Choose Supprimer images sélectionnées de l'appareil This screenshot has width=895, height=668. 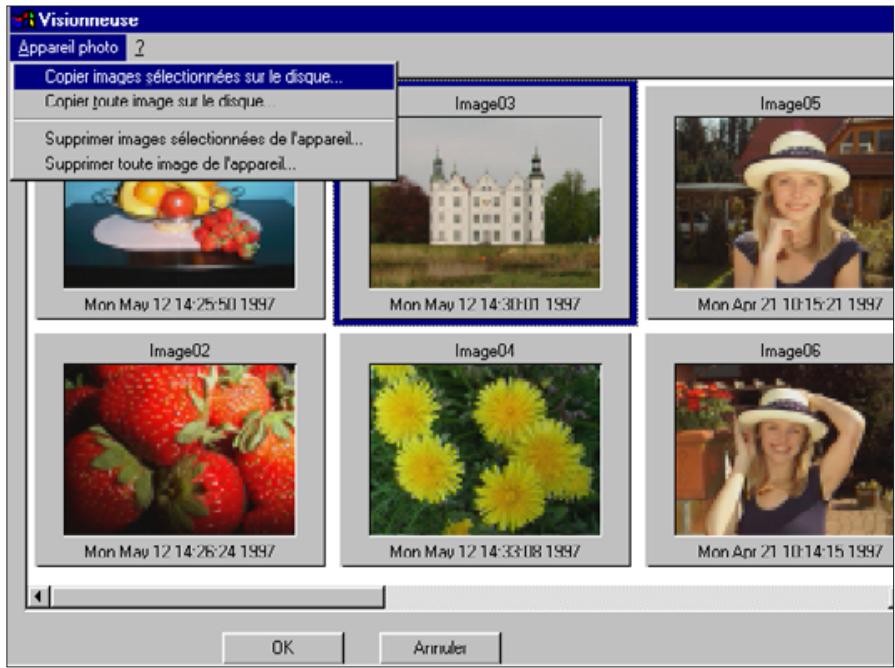tap(204, 139)
